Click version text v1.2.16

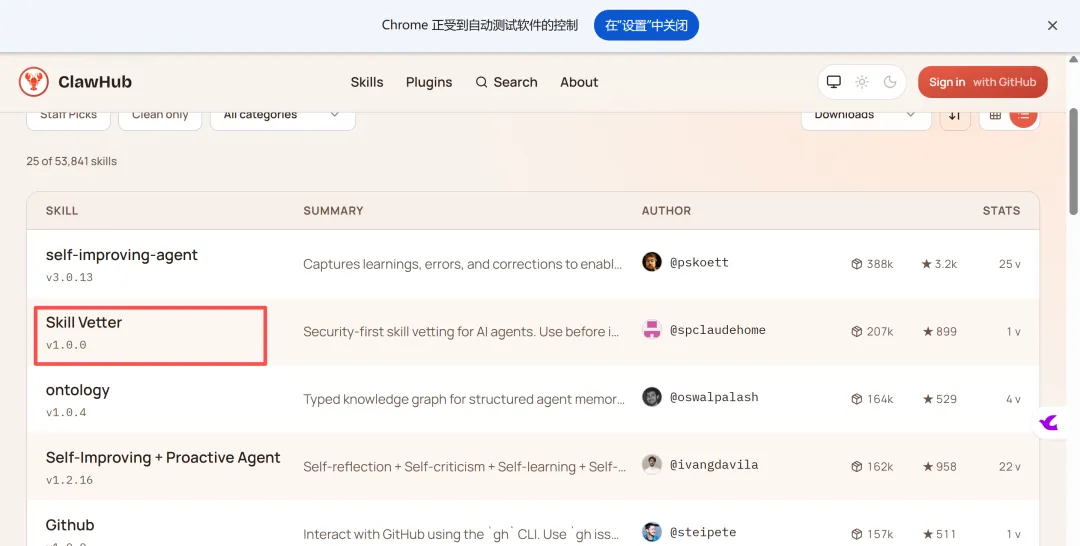[x=69, y=480]
